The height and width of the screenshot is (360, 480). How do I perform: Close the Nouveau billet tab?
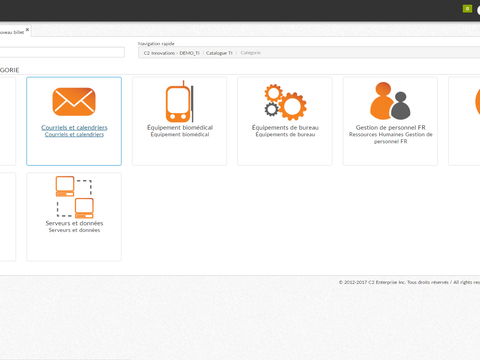coord(27,30)
